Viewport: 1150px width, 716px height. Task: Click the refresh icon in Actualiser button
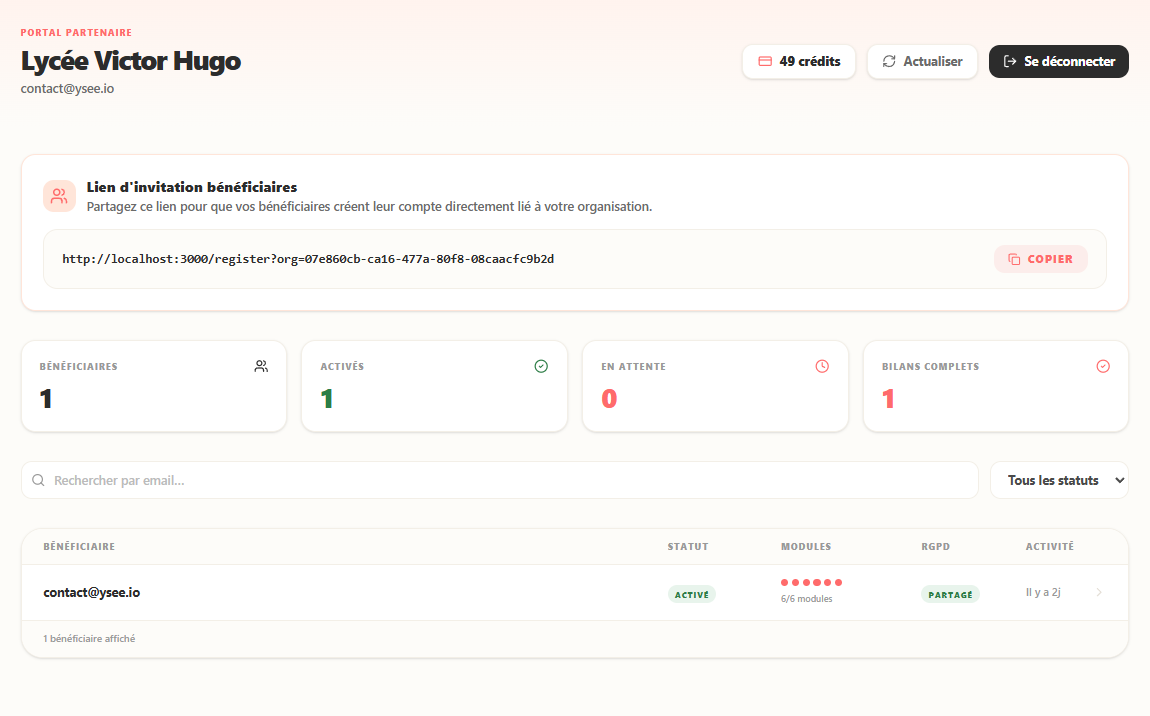tap(889, 61)
